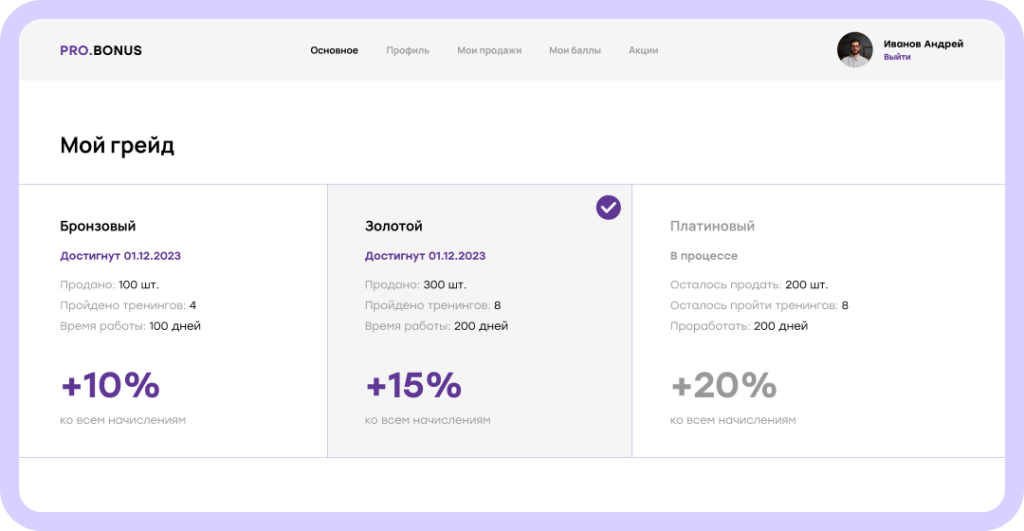Select the Бронзовый grade title
This screenshot has height=531, width=1024.
coord(98,226)
